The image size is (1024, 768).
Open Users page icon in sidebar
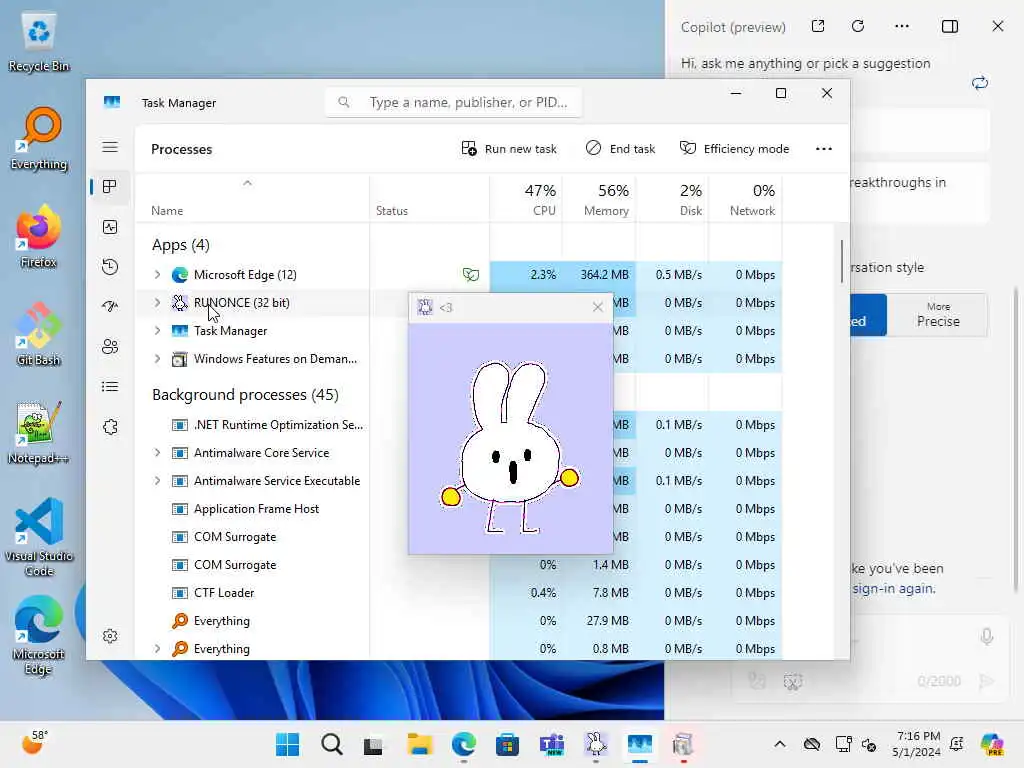[110, 346]
